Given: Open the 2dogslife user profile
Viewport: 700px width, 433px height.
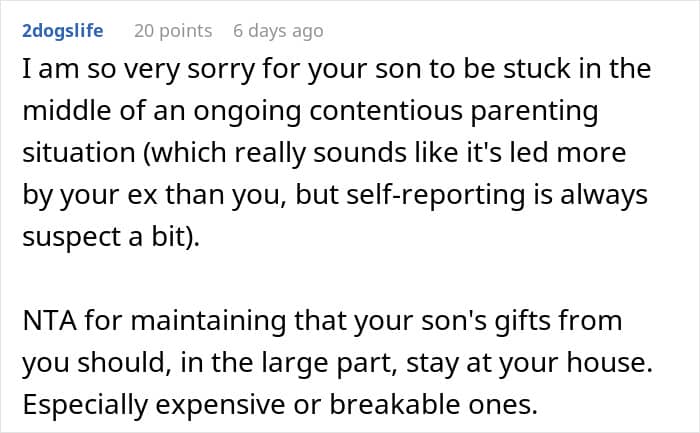Looking at the screenshot, I should click(x=62, y=31).
